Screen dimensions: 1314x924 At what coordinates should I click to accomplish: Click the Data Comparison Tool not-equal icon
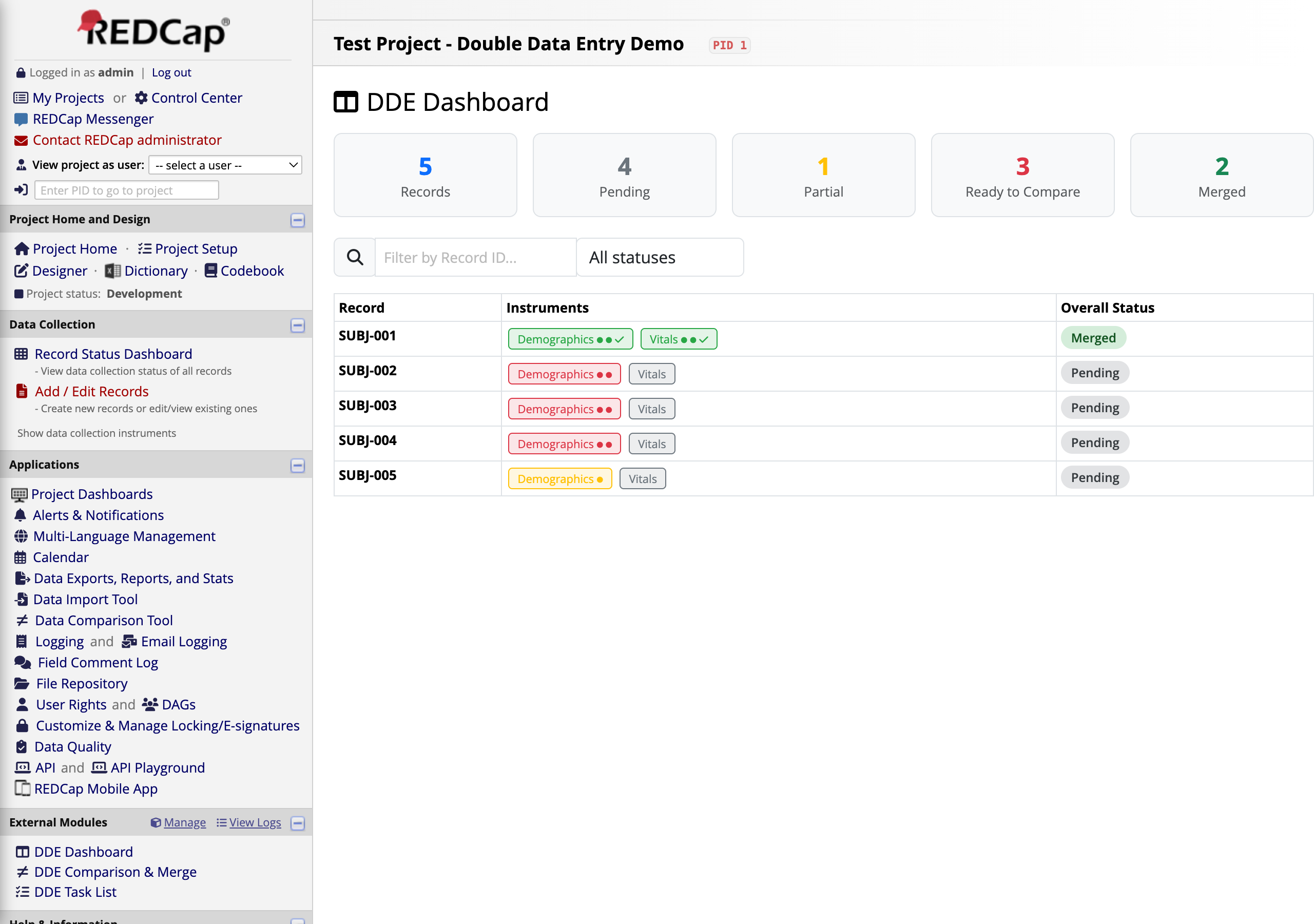point(22,620)
